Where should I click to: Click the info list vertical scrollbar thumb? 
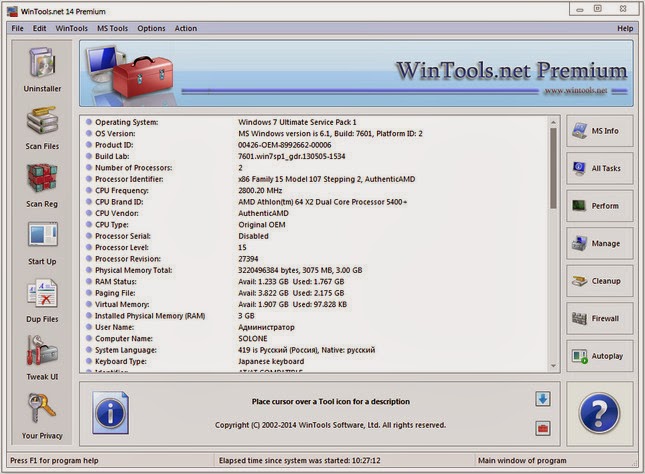coord(553,168)
